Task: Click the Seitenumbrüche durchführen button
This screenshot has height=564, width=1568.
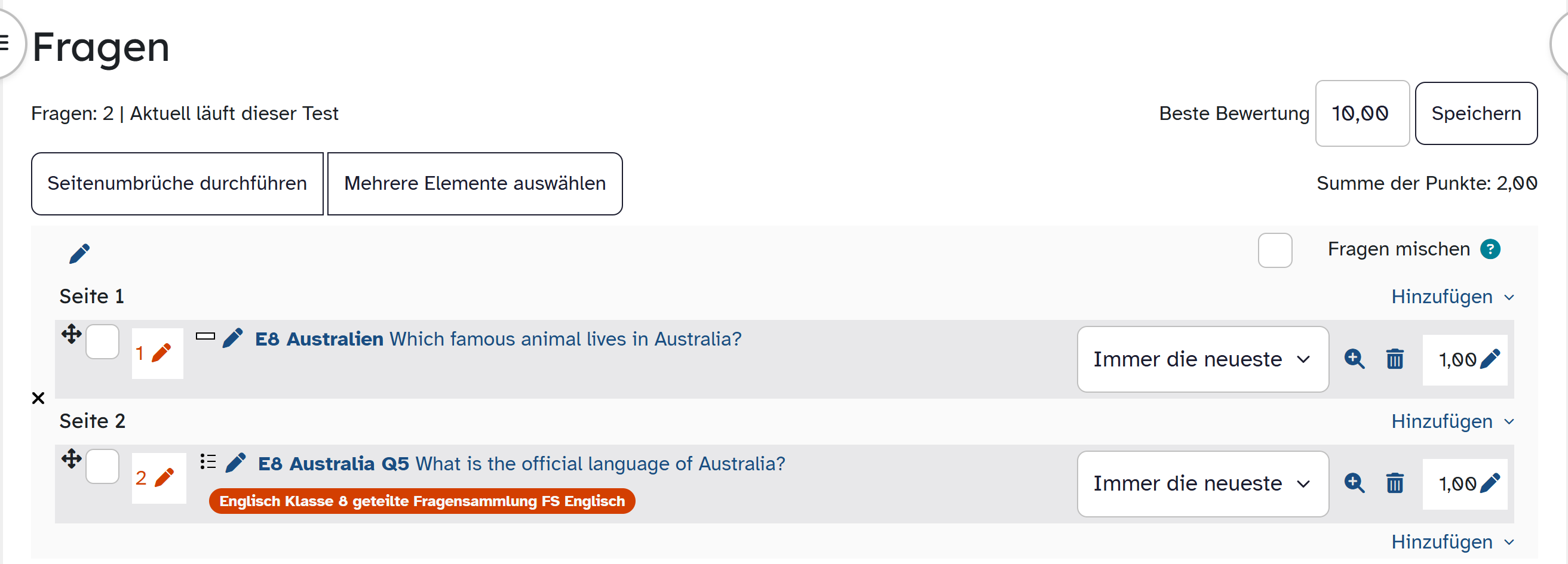Action: click(x=177, y=183)
